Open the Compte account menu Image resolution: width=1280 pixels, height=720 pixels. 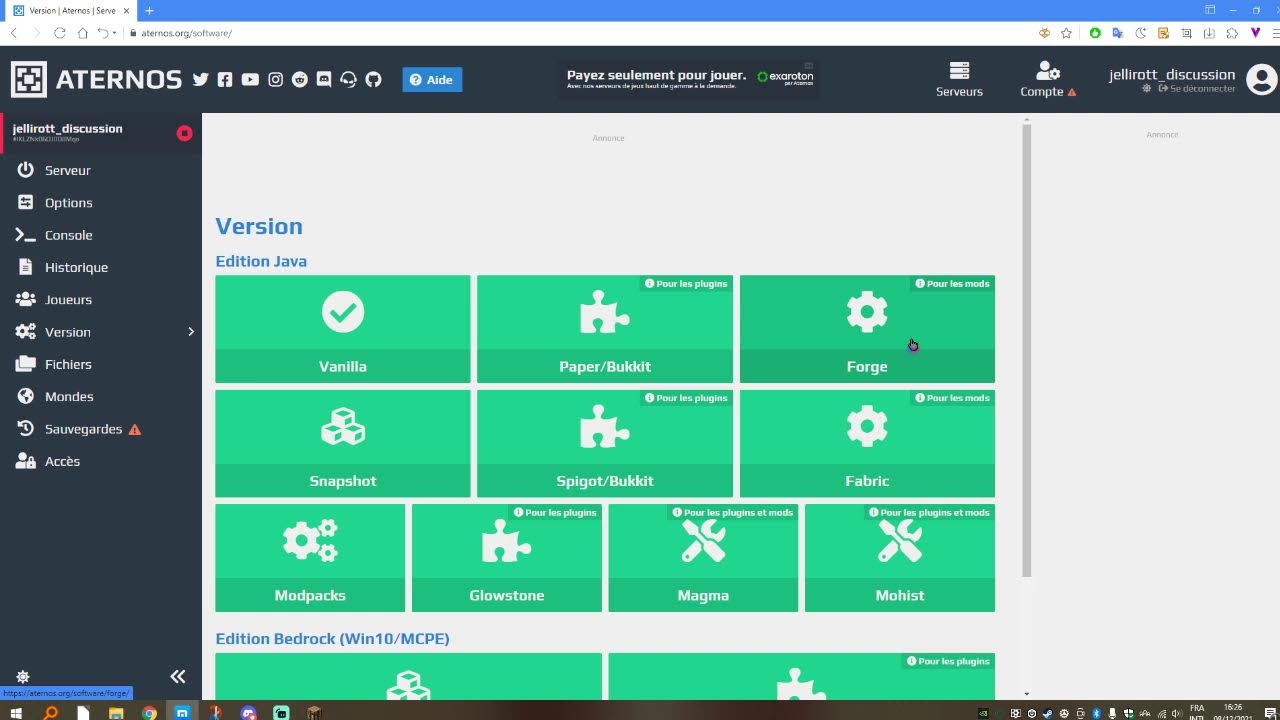(x=1048, y=80)
